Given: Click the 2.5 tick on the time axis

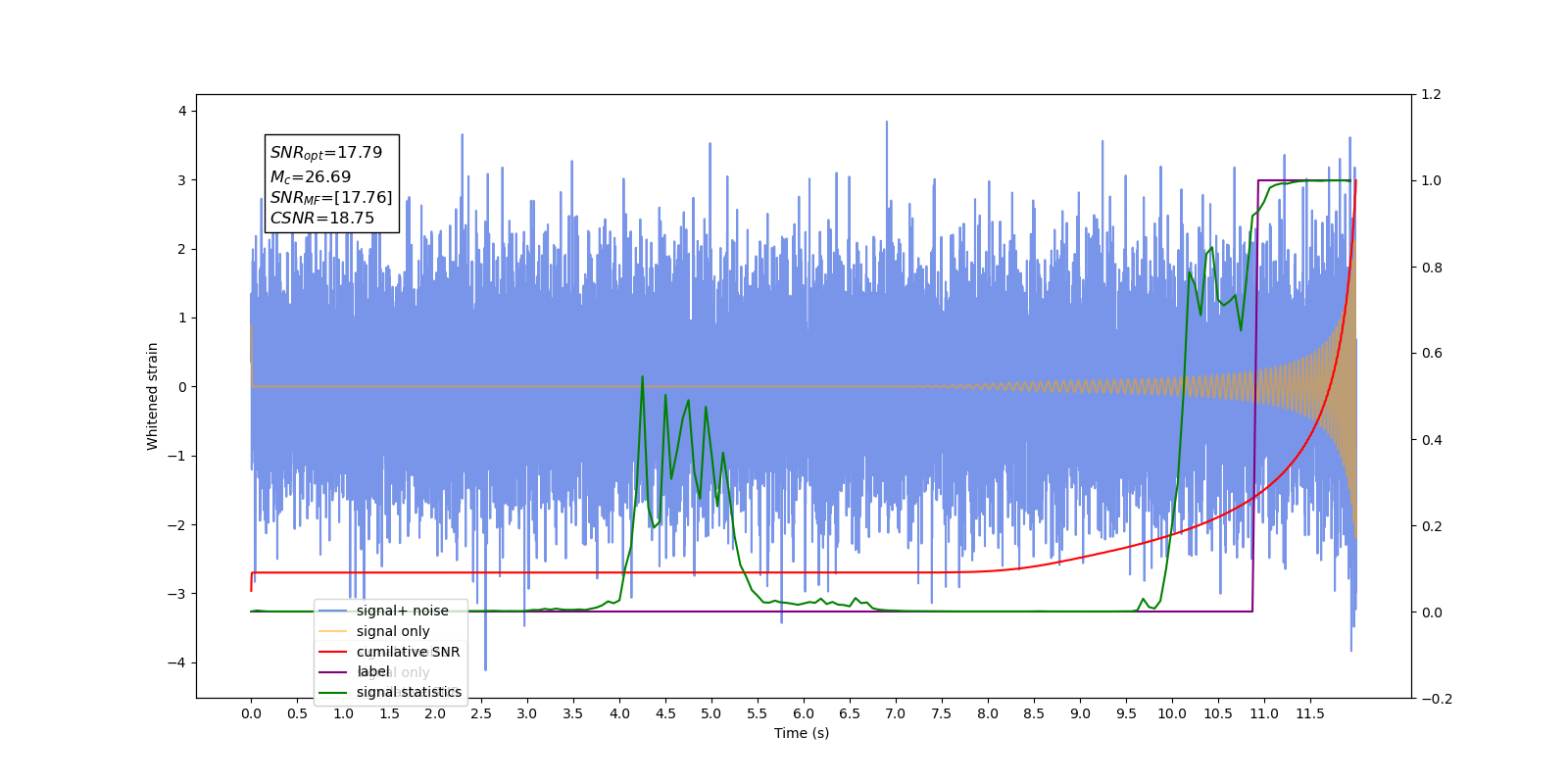Looking at the screenshot, I should 481,713.
